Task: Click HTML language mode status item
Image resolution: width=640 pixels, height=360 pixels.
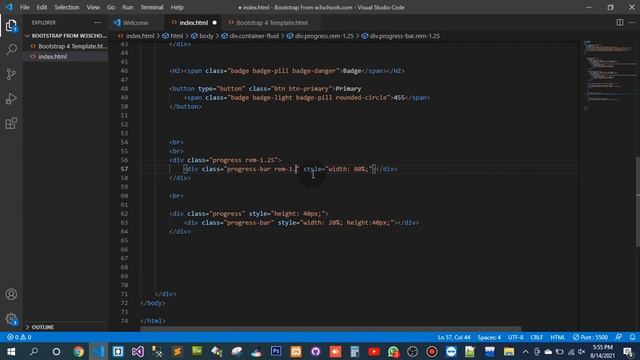Action: [558, 337]
